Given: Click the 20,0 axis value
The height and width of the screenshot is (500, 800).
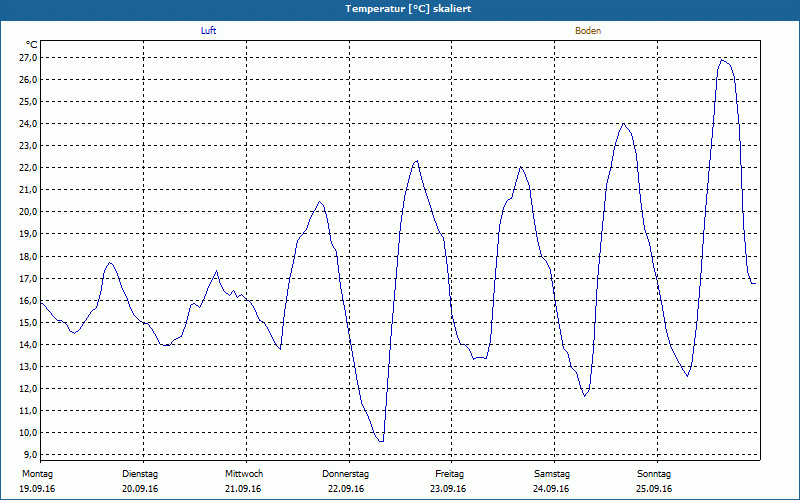Looking at the screenshot, I should click(28, 212).
